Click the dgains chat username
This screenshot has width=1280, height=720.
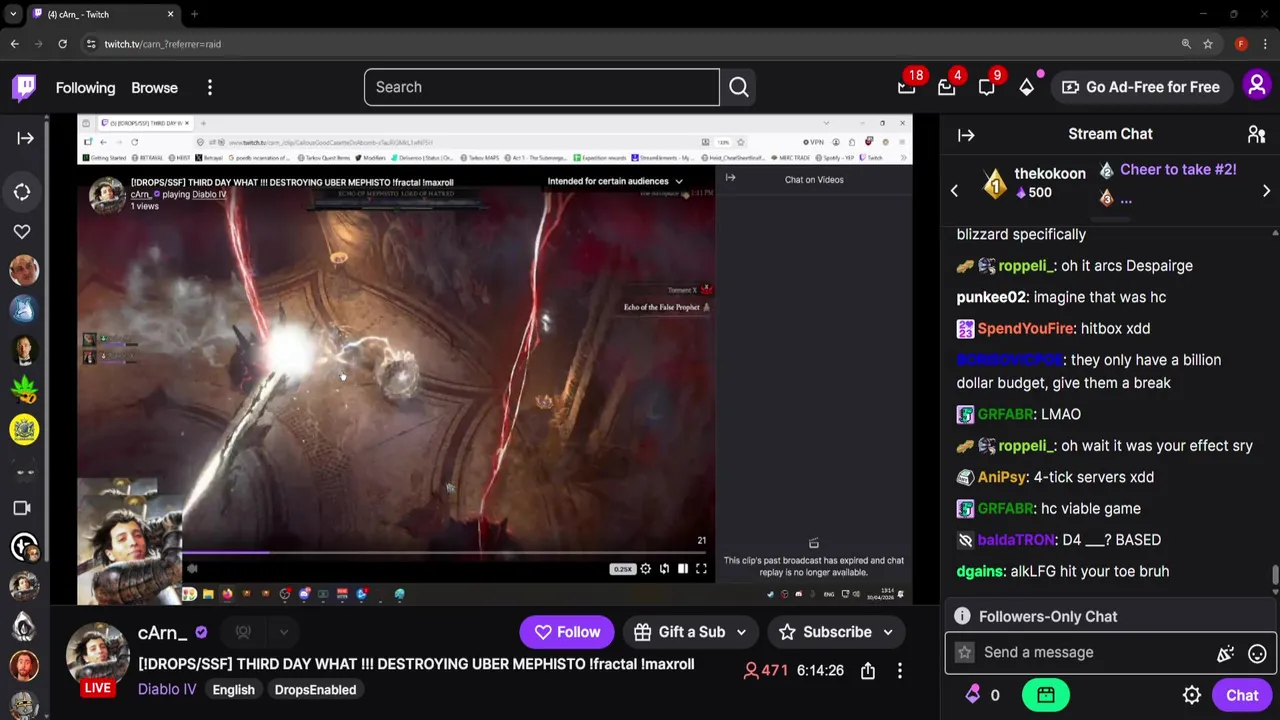(979, 571)
